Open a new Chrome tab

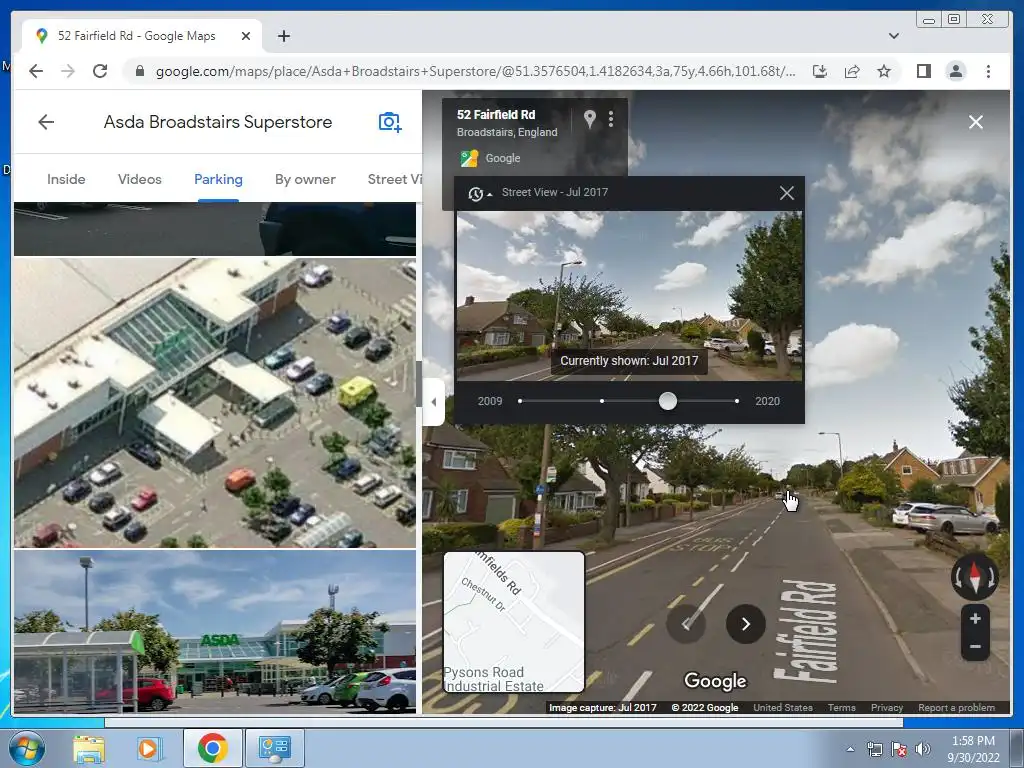coord(283,37)
